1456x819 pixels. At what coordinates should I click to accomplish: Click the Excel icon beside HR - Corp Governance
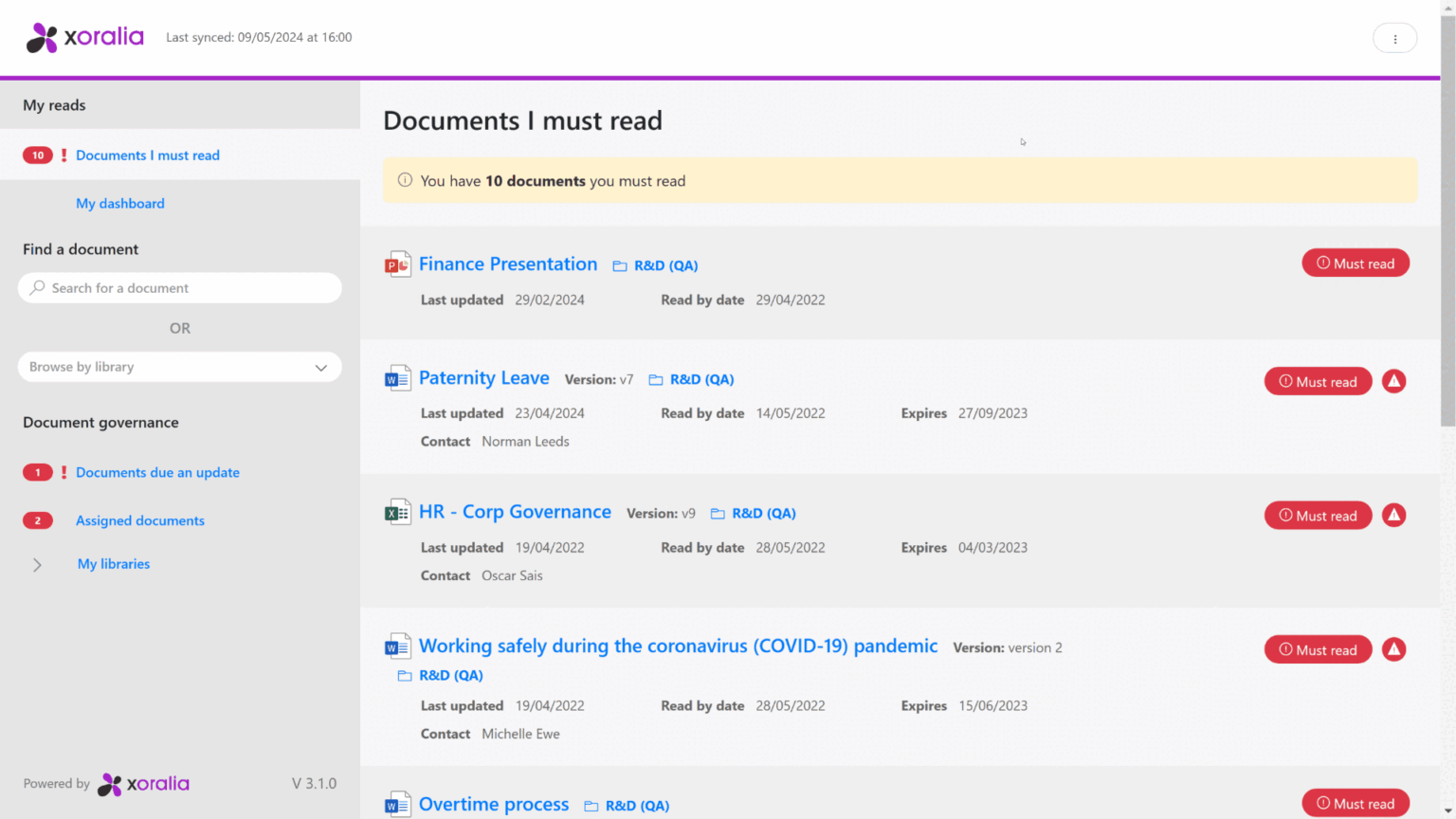[397, 512]
